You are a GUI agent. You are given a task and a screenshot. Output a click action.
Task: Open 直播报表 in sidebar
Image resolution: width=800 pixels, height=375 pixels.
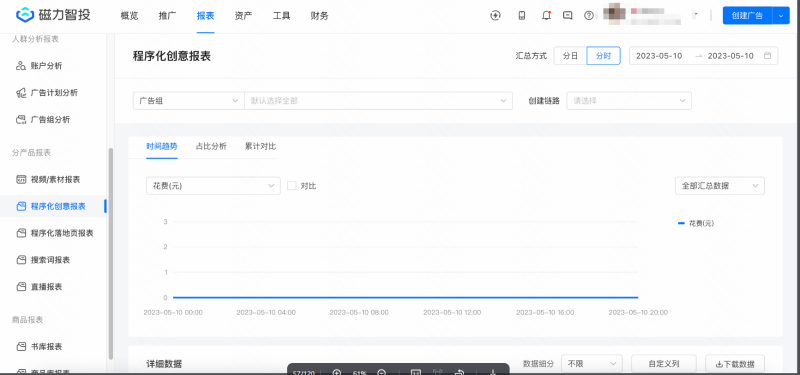(x=46, y=287)
